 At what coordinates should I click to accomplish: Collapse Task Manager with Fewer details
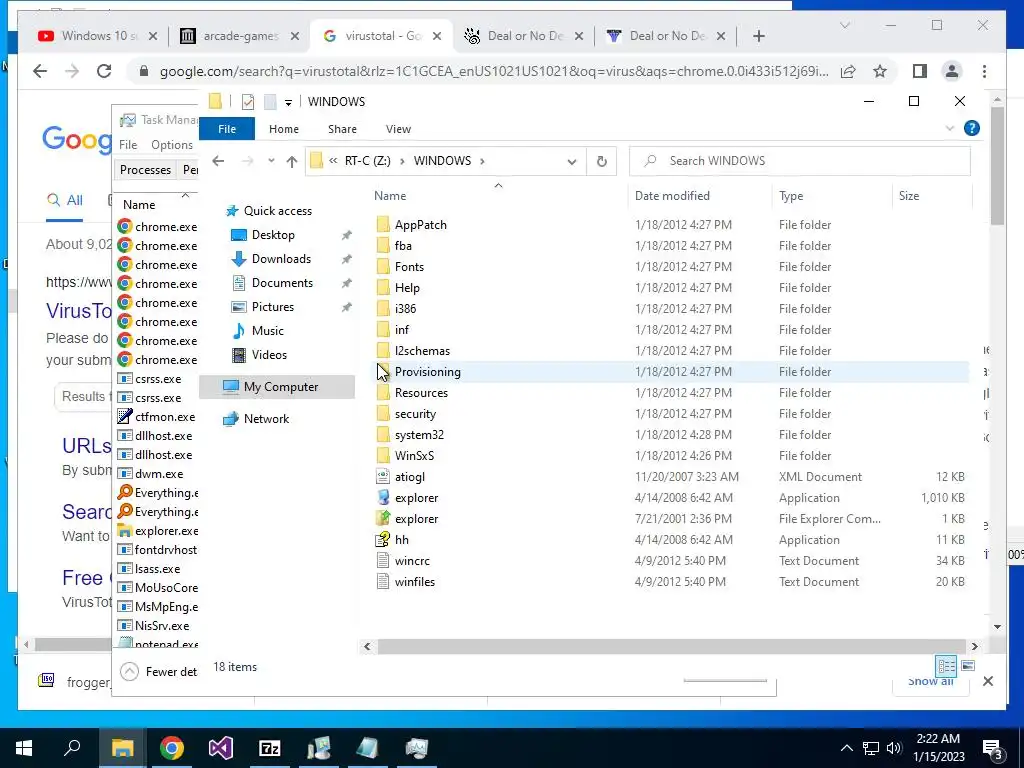(160, 671)
